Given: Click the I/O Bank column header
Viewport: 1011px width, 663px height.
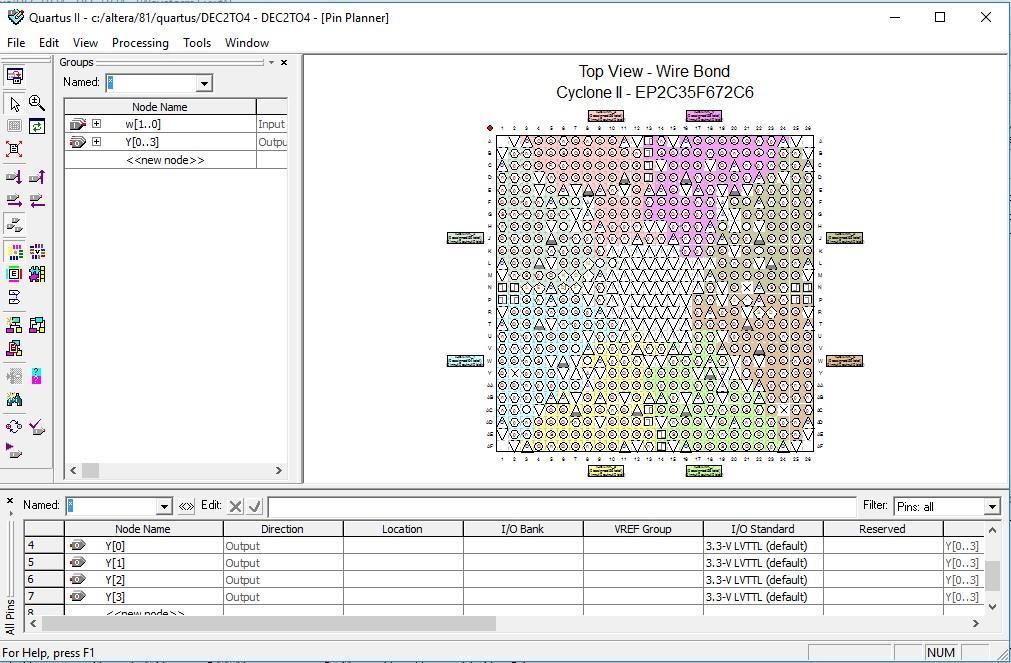Looking at the screenshot, I should 523,529.
